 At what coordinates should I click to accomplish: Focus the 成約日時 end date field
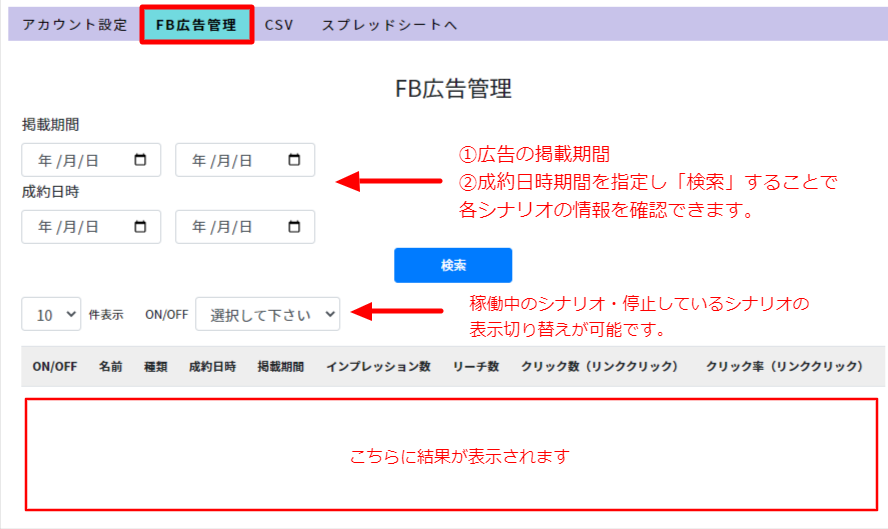click(x=245, y=227)
